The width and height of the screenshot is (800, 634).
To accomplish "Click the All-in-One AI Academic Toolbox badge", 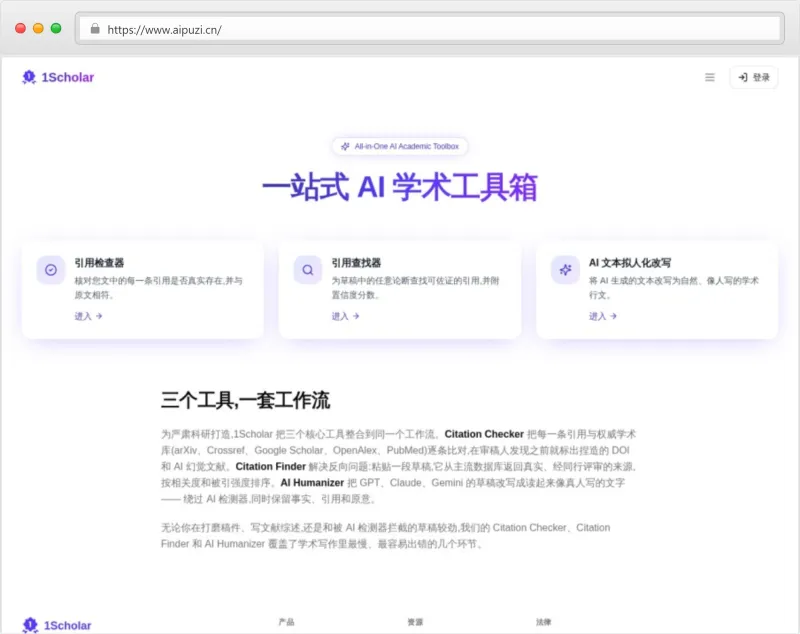I will pos(399,146).
